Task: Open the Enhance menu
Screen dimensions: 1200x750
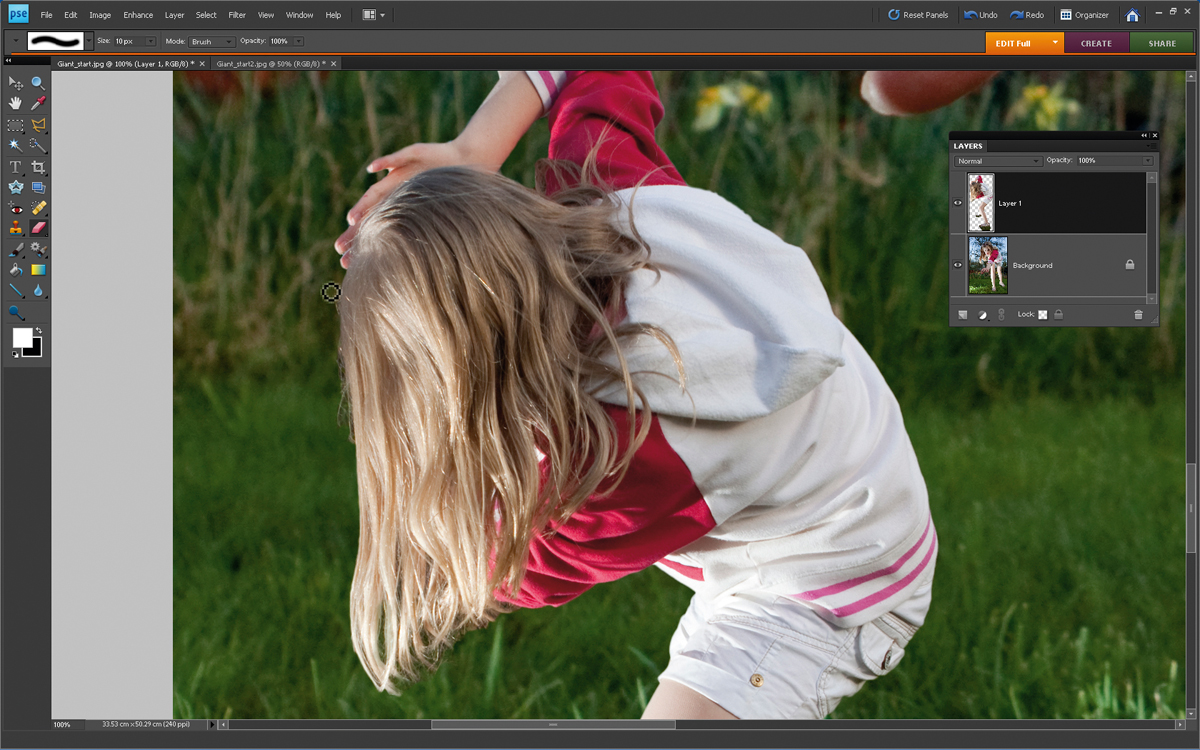Action: (138, 15)
